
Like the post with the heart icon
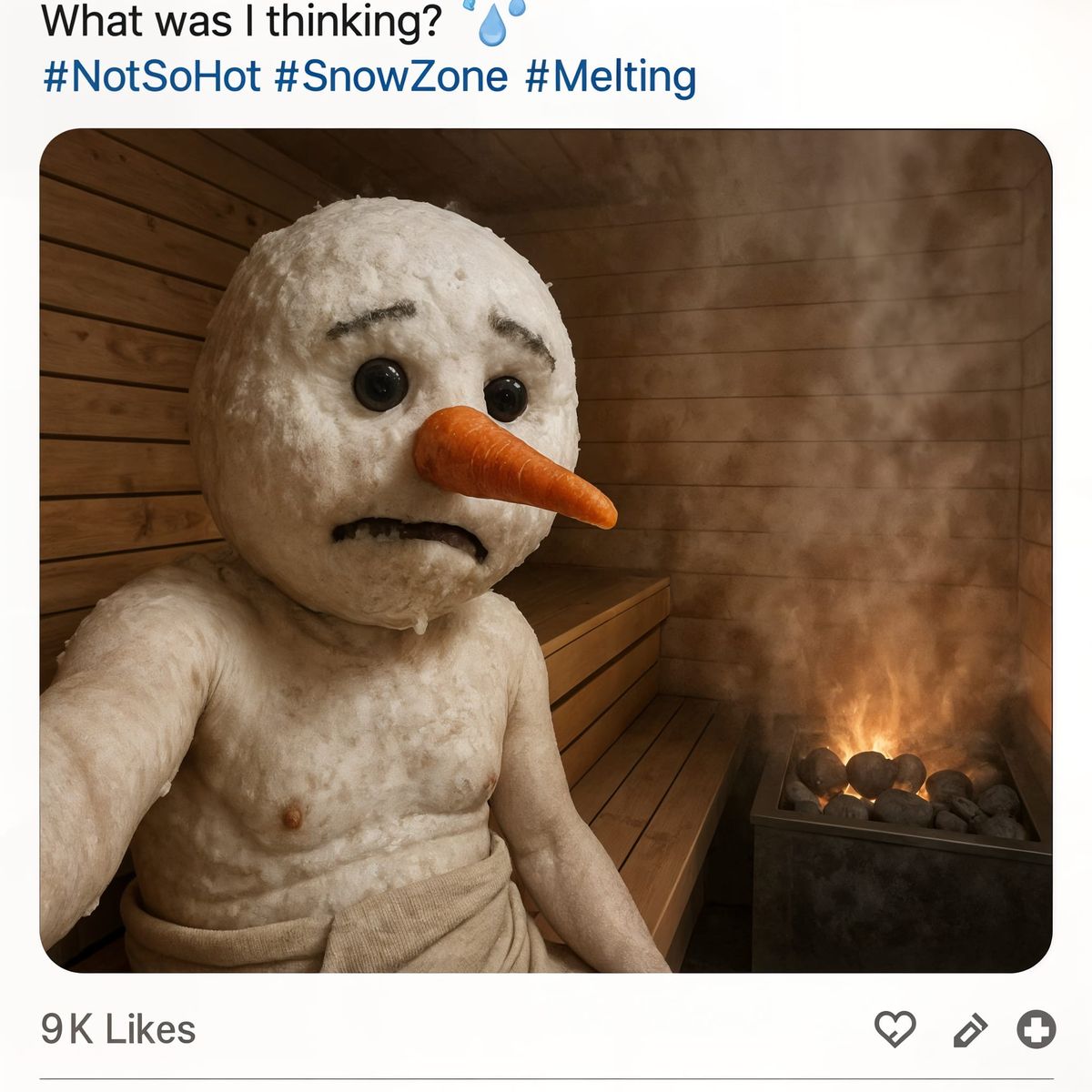[895, 1029]
